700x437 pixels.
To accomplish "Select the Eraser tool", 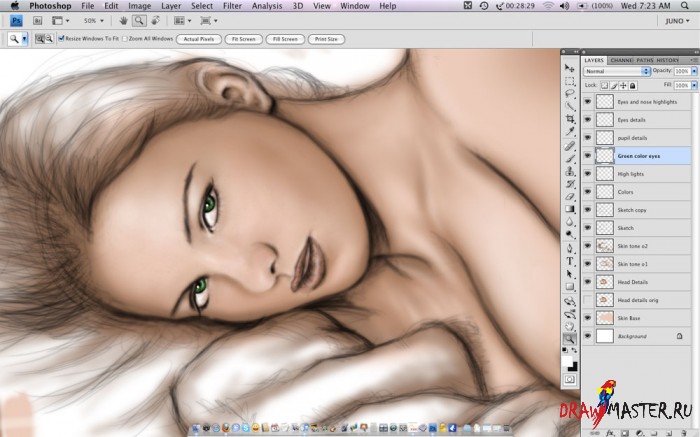I will 569,196.
